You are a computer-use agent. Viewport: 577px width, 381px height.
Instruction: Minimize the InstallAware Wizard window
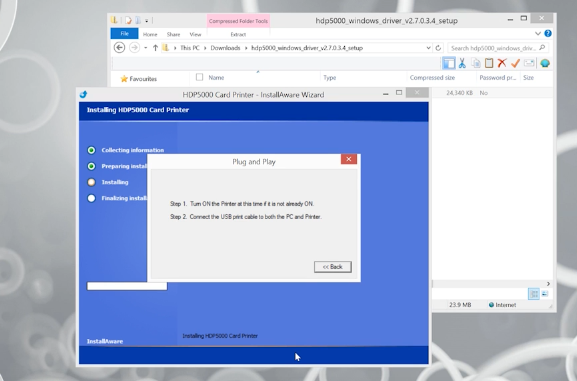tap(385, 94)
